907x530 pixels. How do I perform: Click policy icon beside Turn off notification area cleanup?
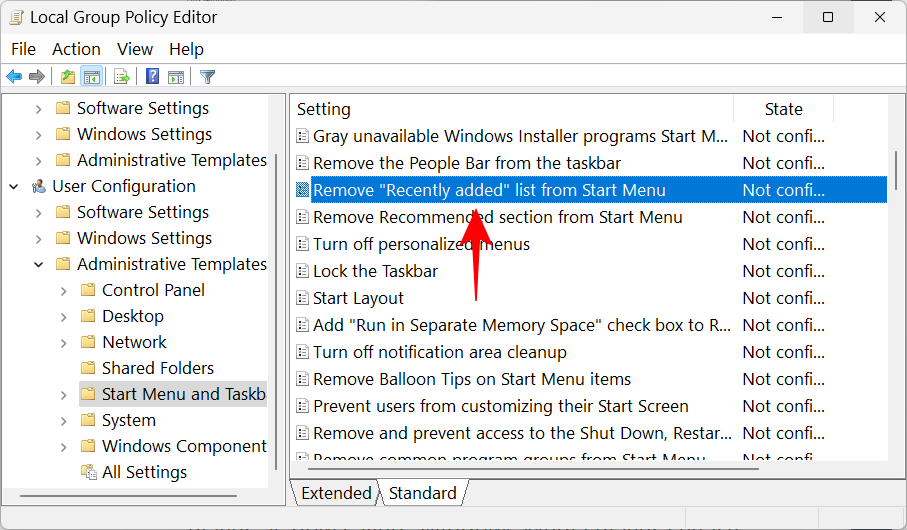303,352
